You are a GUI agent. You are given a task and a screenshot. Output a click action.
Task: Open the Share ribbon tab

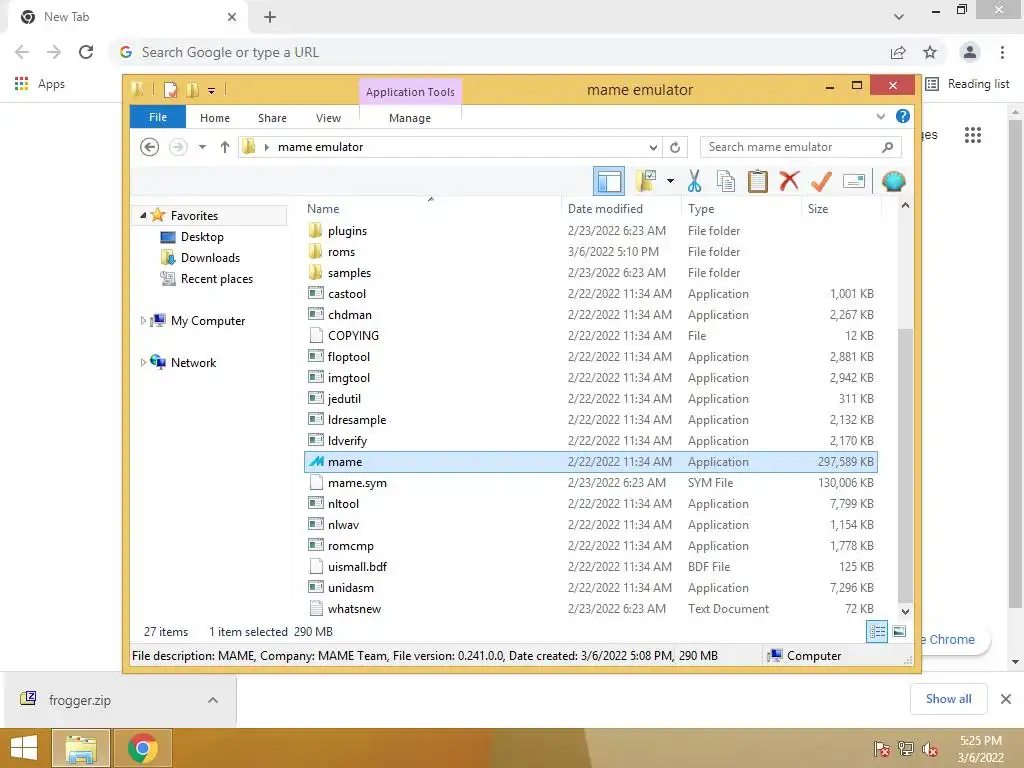coord(272,118)
